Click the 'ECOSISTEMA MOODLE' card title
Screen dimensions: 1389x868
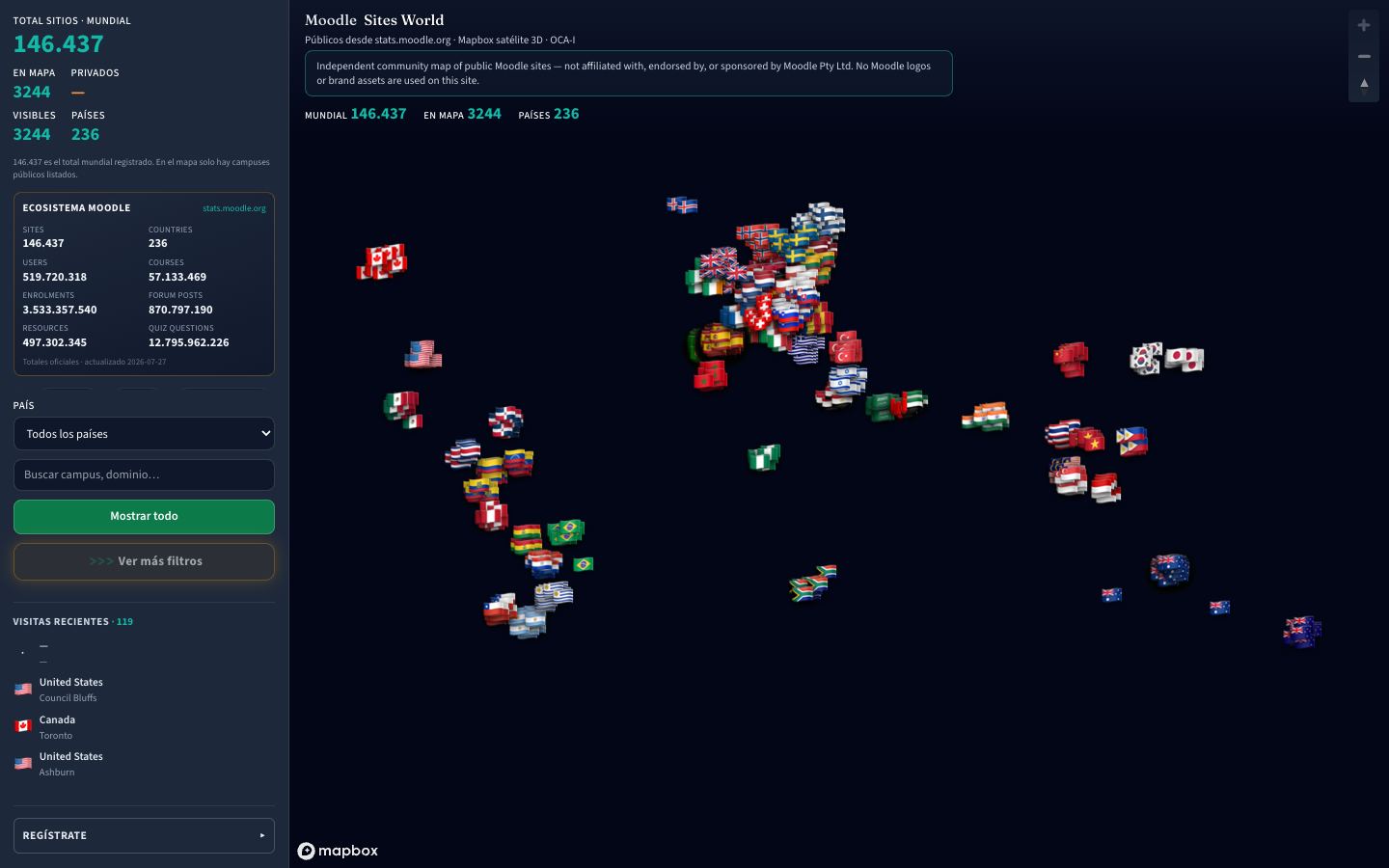click(x=76, y=208)
